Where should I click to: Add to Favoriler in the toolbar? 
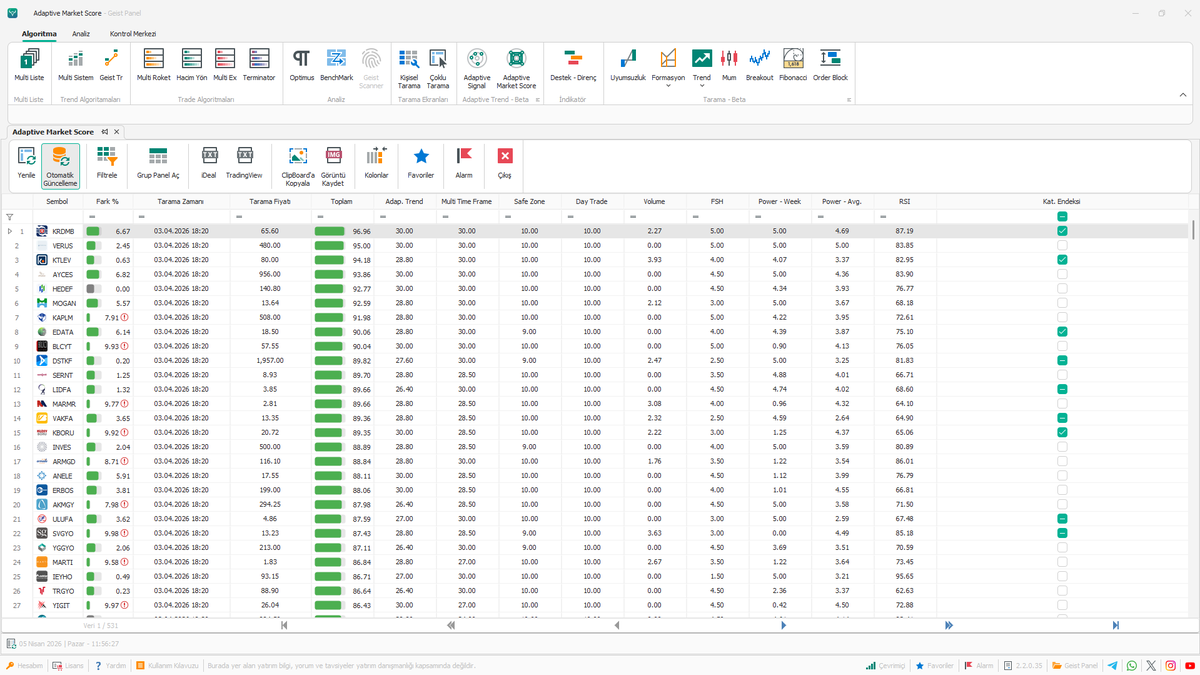click(421, 163)
